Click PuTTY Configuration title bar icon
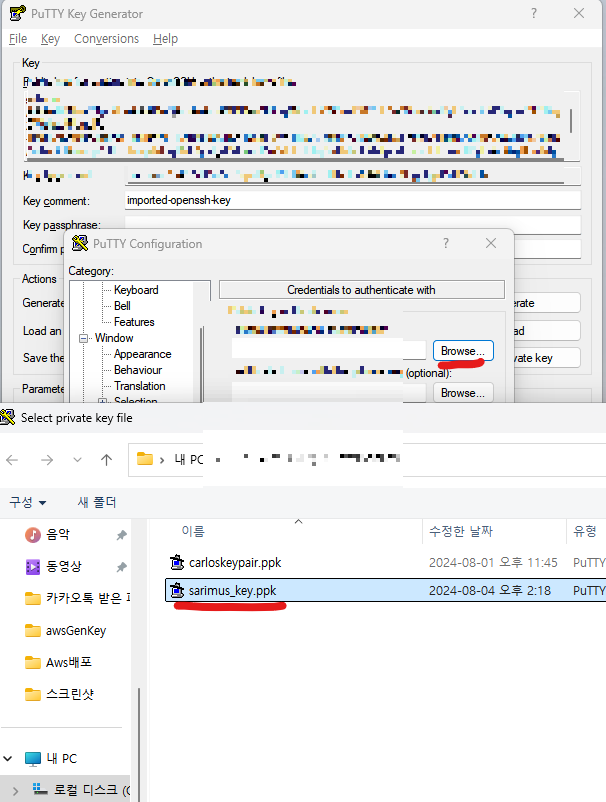606x802 pixels. click(x=80, y=243)
